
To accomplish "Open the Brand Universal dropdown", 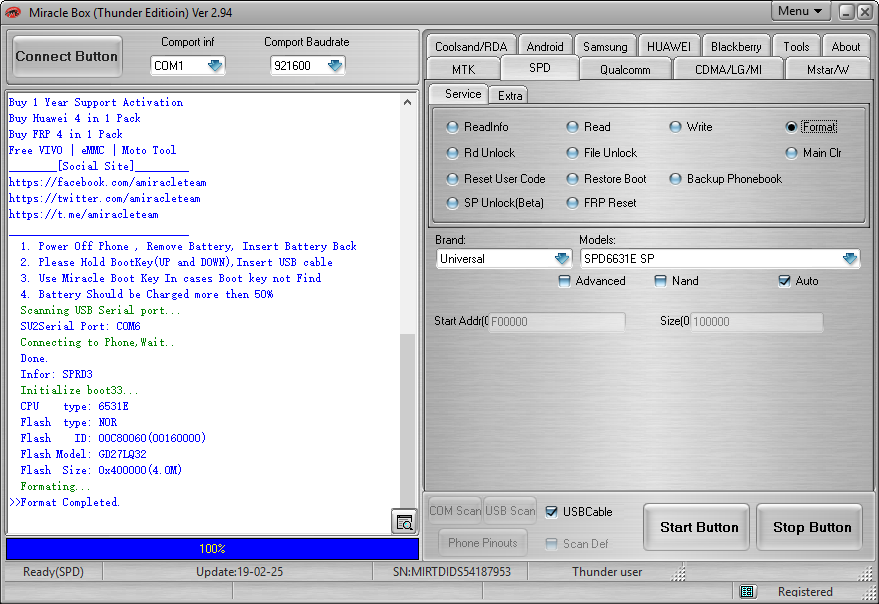I will pos(562,259).
